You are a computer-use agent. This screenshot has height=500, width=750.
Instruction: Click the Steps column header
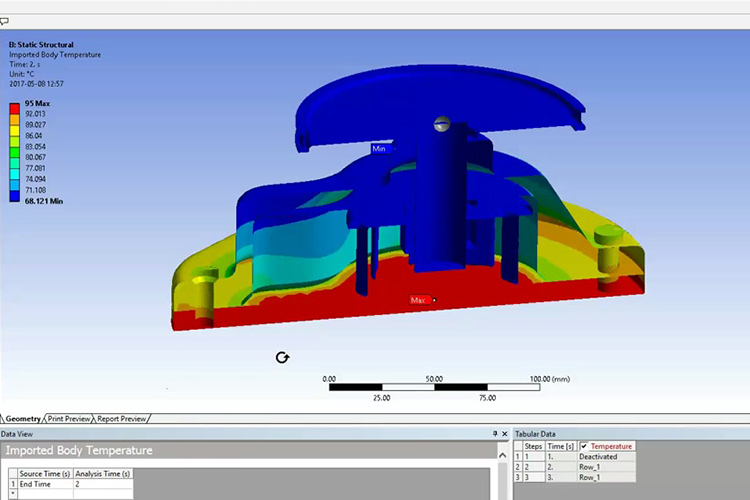click(x=533, y=446)
